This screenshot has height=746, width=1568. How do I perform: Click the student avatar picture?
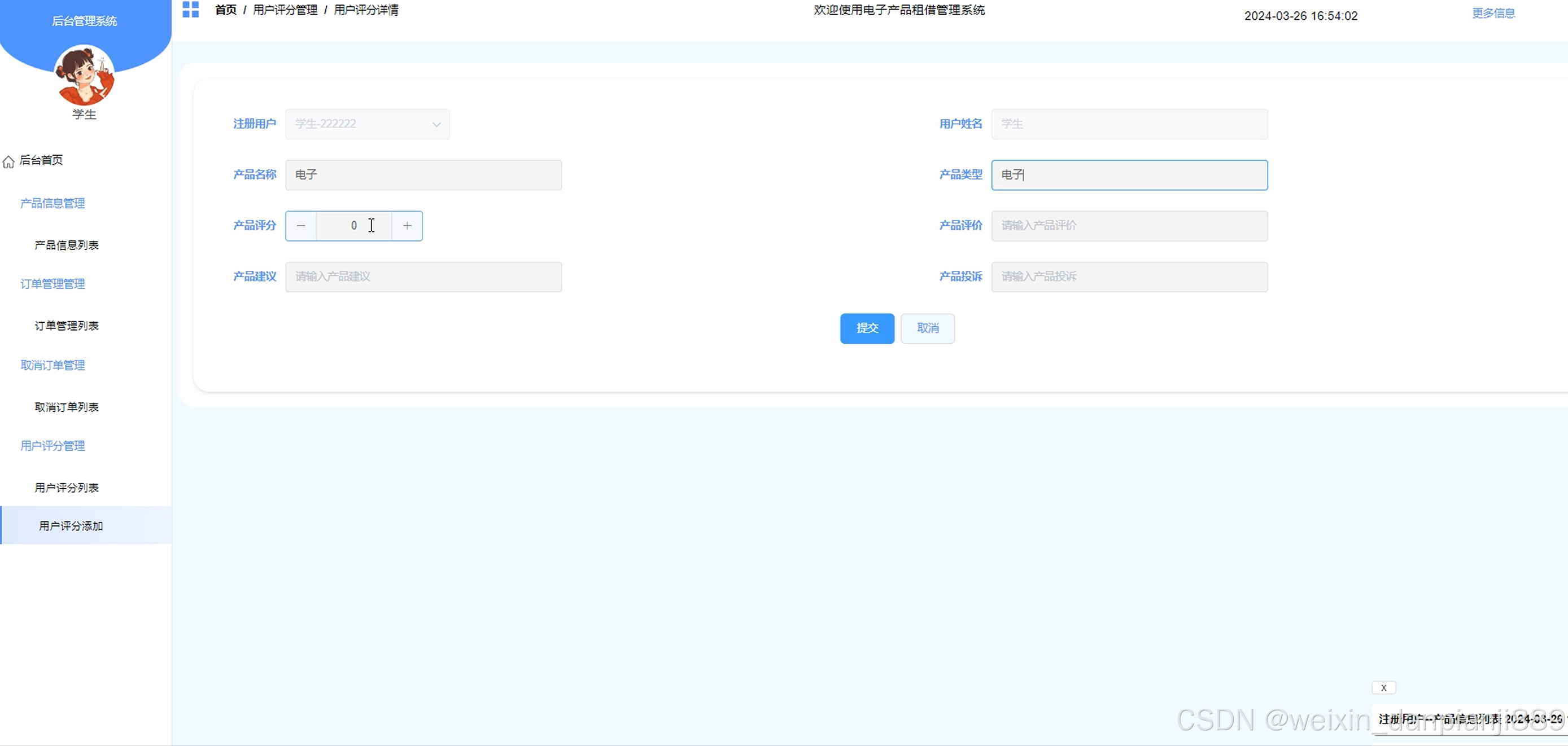[85, 76]
